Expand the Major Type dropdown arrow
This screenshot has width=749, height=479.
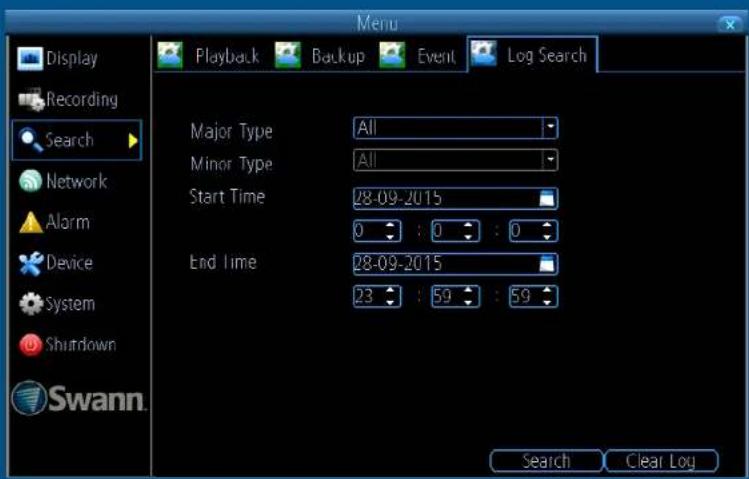point(550,128)
